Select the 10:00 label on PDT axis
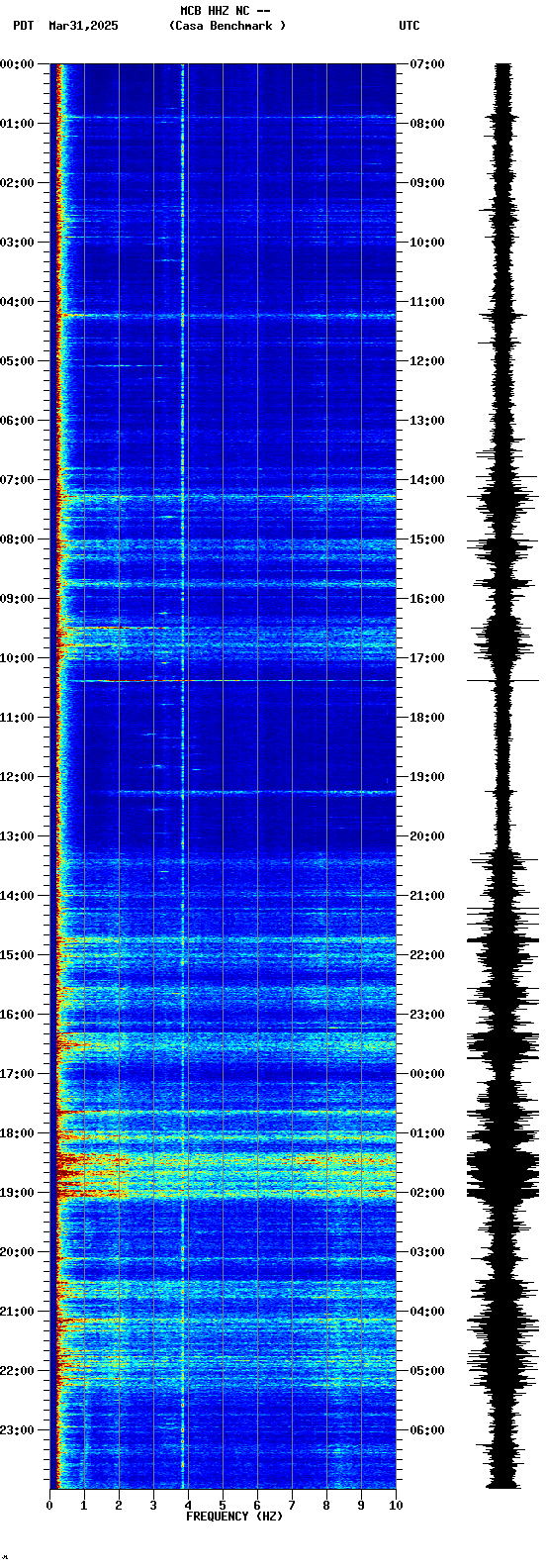This screenshot has height=1568, width=546. coord(17,658)
